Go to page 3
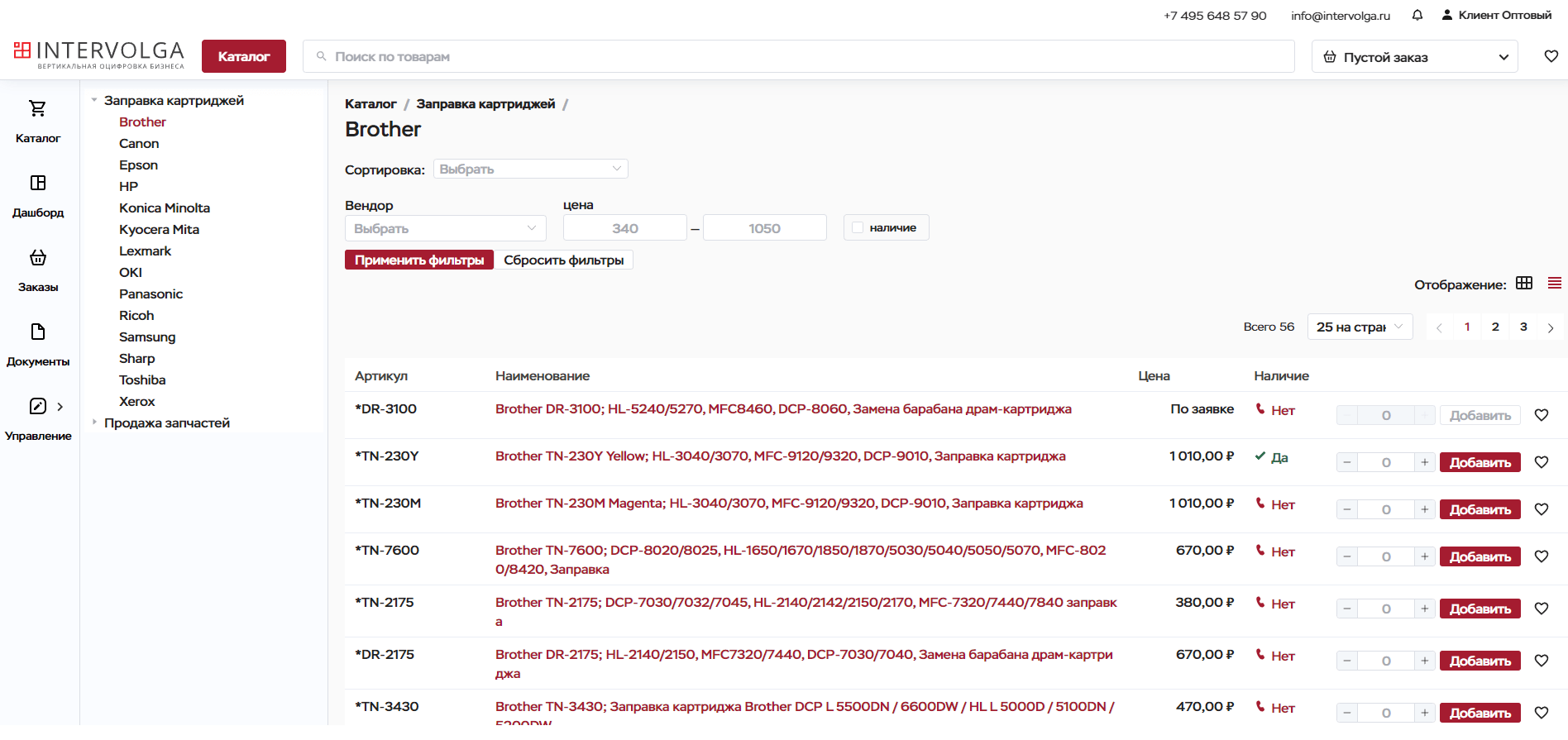 tap(1523, 327)
